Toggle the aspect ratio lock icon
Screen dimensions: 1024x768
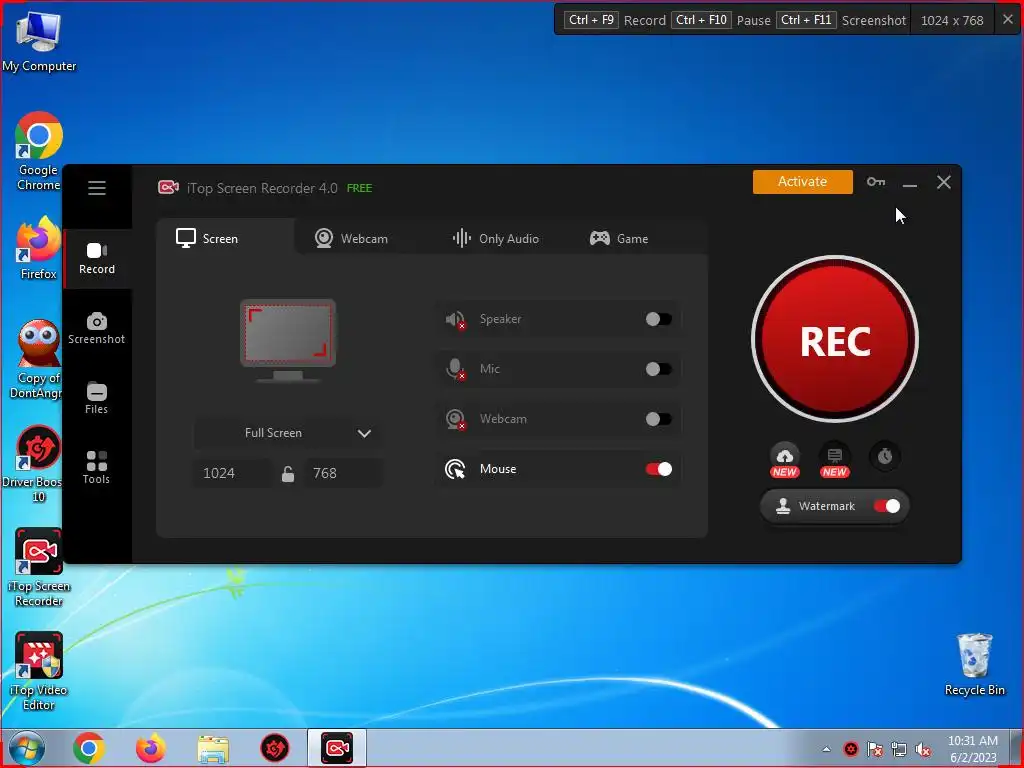[287, 473]
